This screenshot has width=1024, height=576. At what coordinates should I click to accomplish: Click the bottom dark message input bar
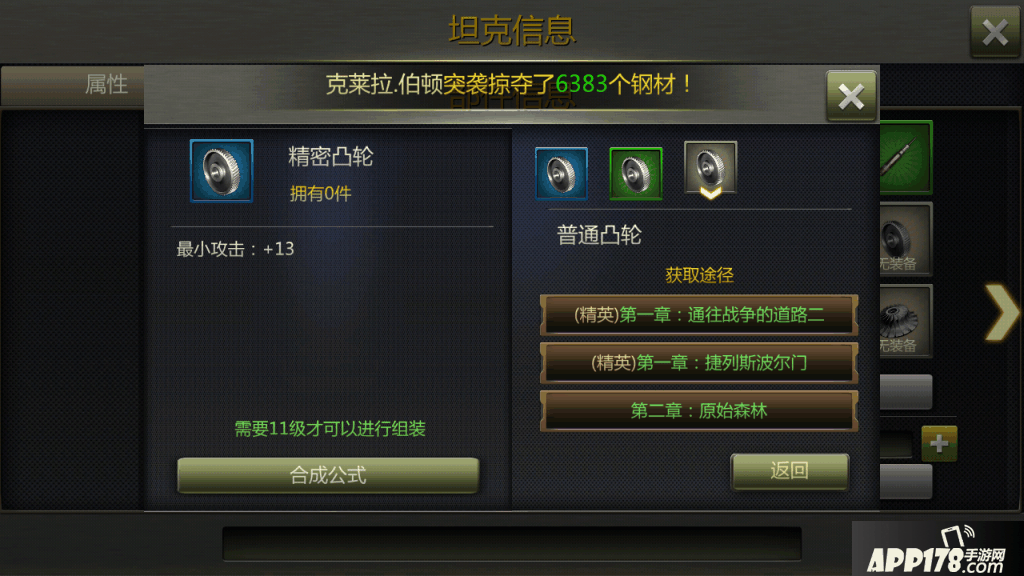[512, 543]
